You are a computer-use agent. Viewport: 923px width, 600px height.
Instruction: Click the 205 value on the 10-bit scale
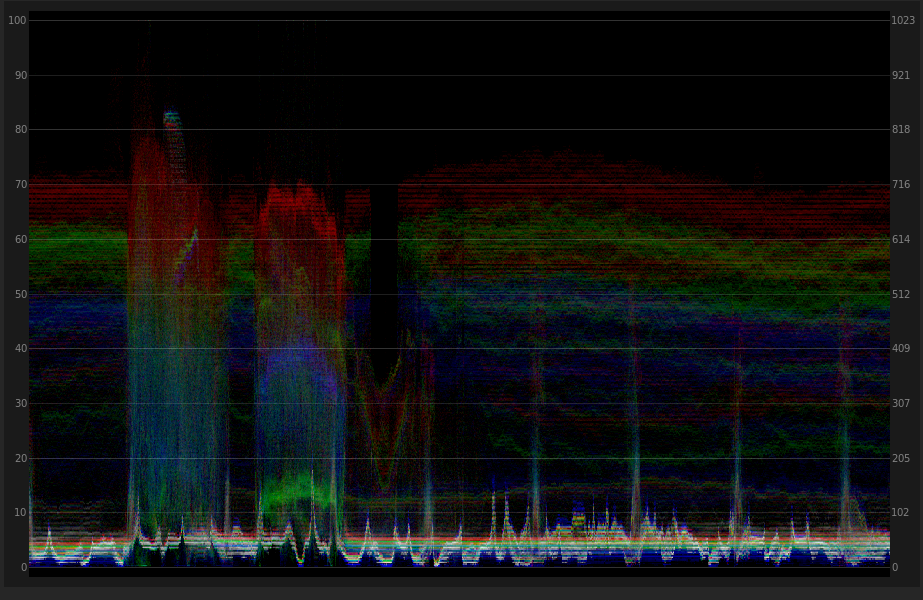tap(901, 458)
